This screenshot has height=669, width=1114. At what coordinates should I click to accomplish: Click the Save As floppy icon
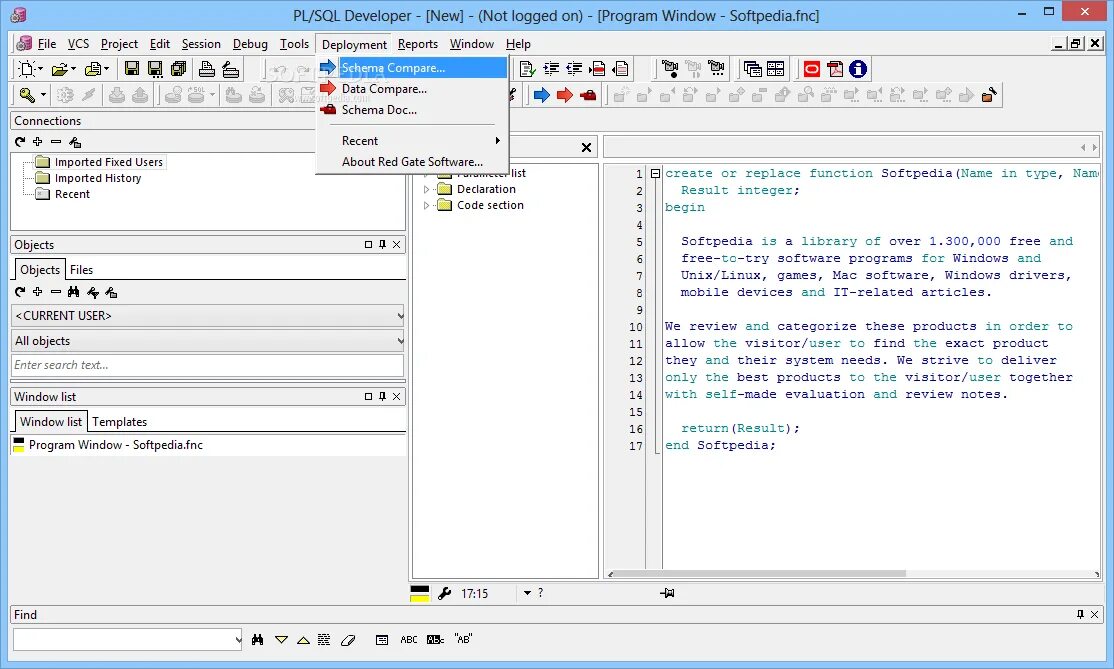pyautogui.click(x=155, y=69)
